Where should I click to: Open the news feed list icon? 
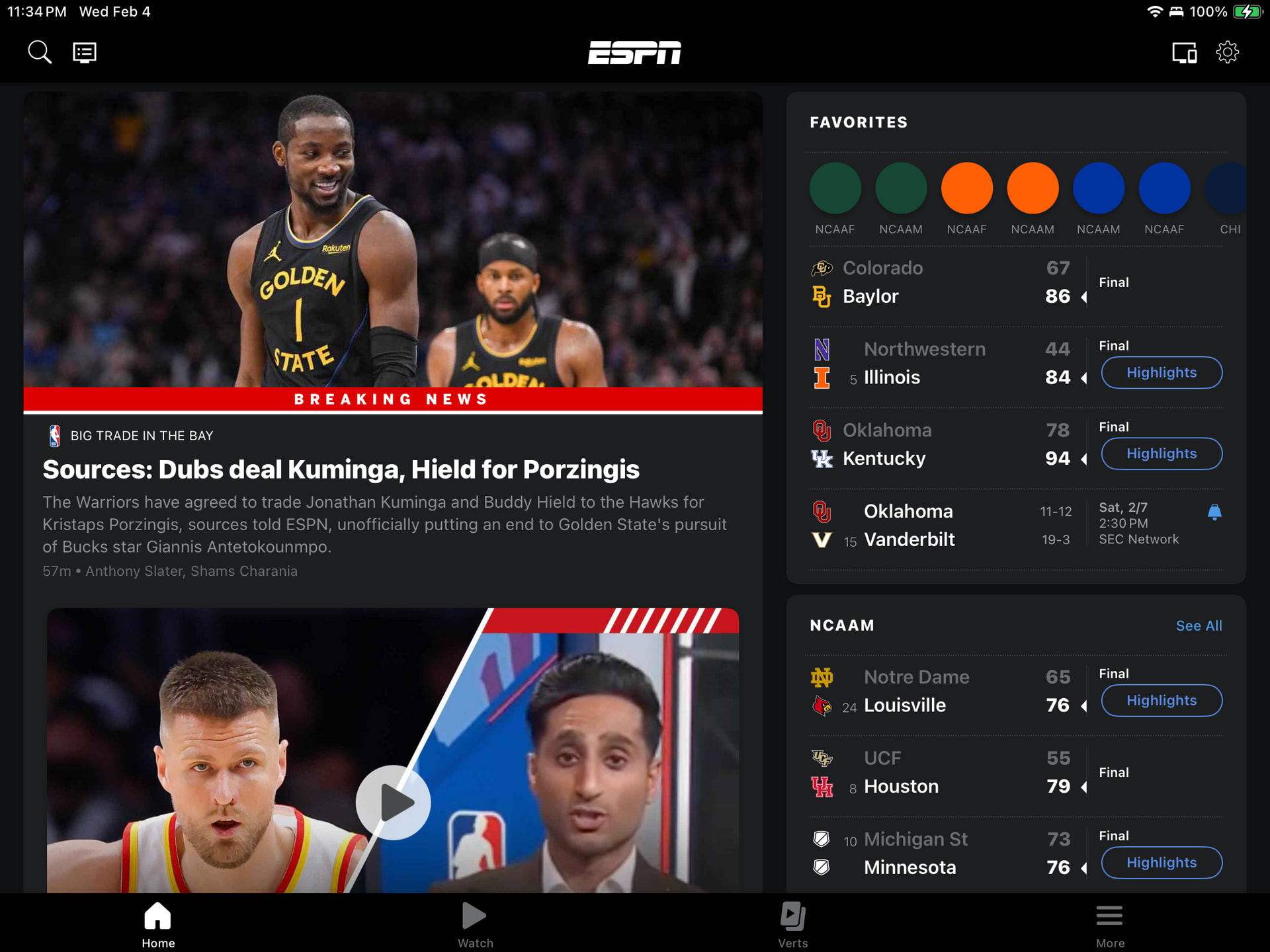coord(84,52)
